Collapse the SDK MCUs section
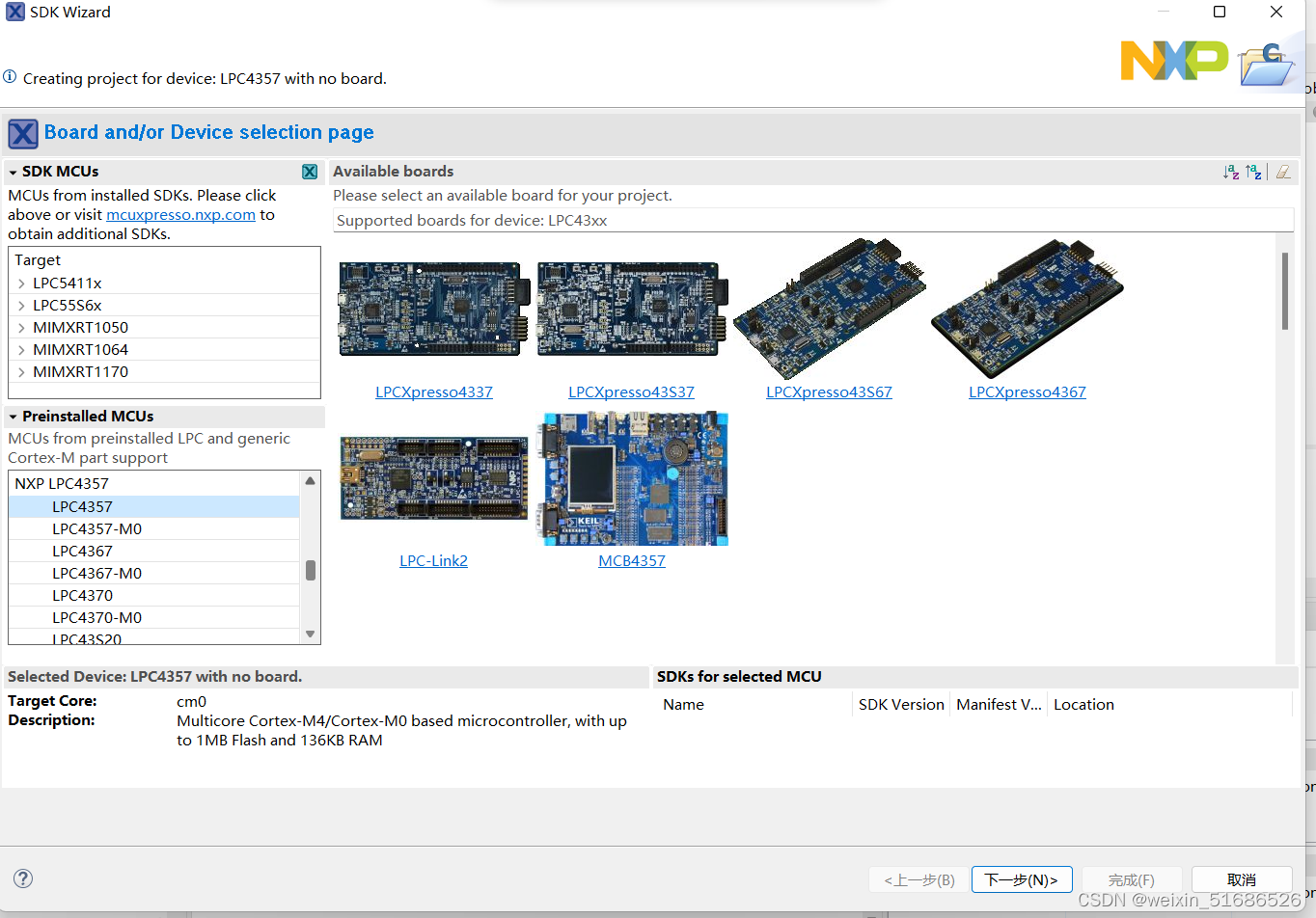The height and width of the screenshot is (918, 1316). [14, 171]
